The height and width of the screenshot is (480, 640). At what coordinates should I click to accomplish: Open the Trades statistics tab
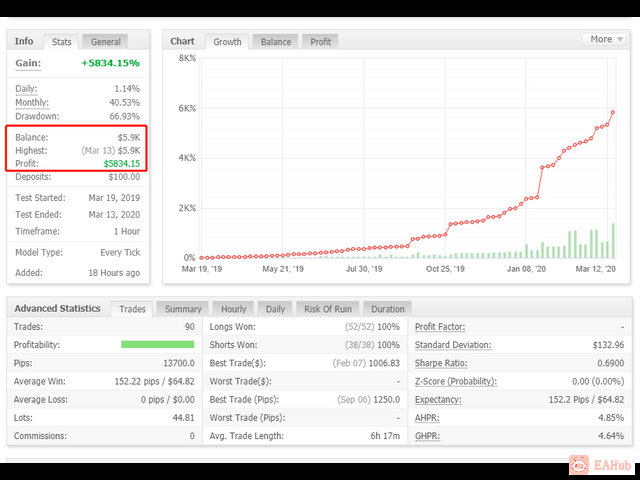point(132,309)
